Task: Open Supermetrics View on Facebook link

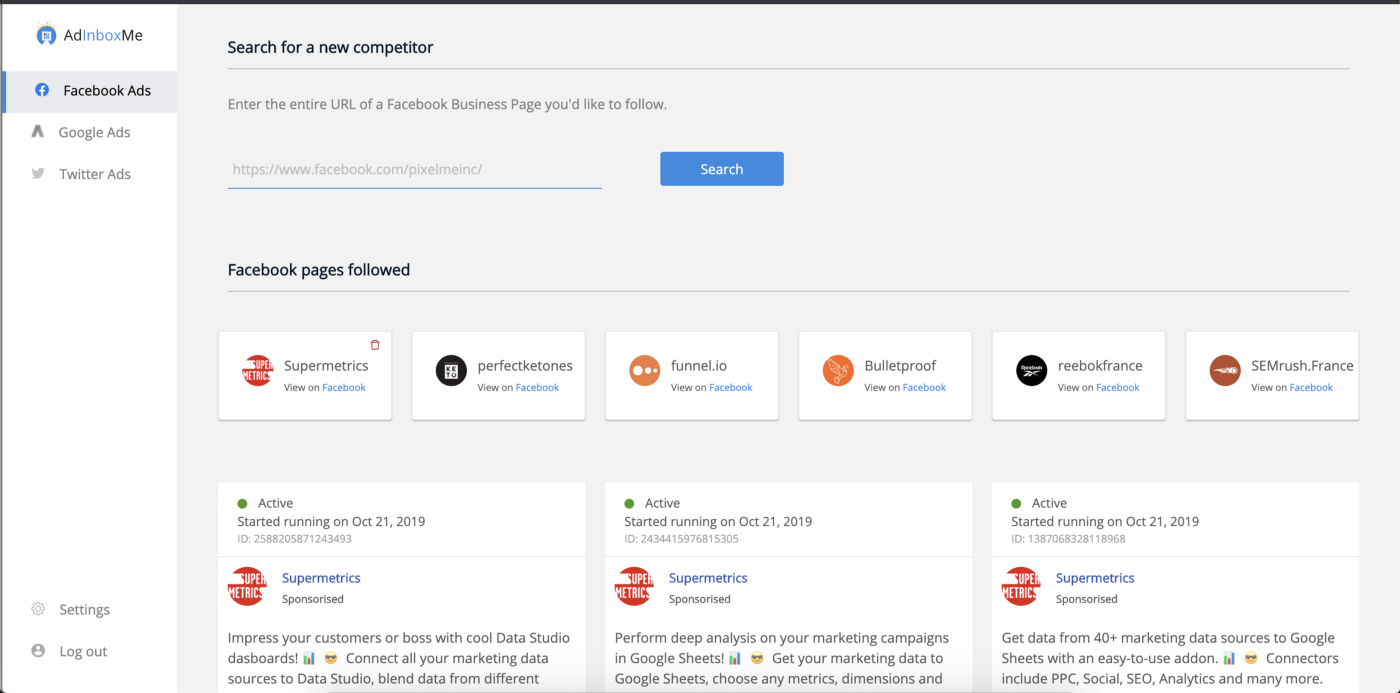Action: (x=344, y=388)
